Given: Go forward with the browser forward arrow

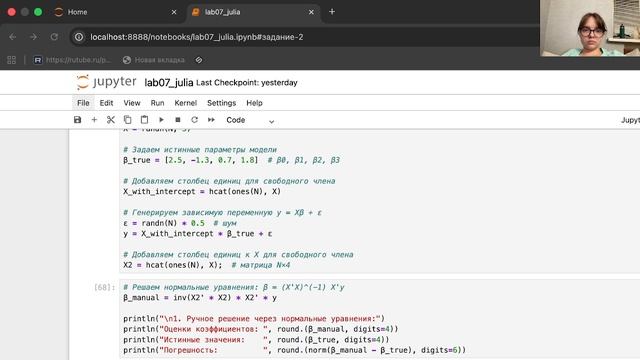Looking at the screenshot, I should pos(33,37).
